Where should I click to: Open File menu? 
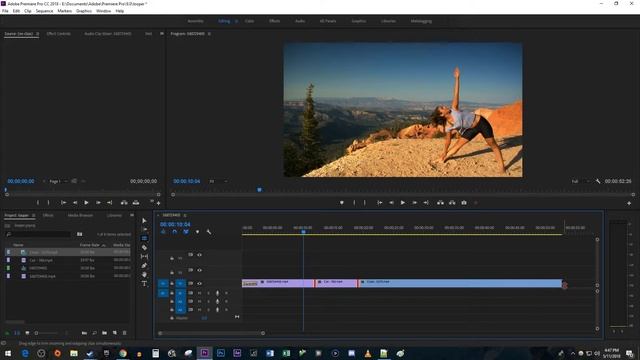point(5,11)
